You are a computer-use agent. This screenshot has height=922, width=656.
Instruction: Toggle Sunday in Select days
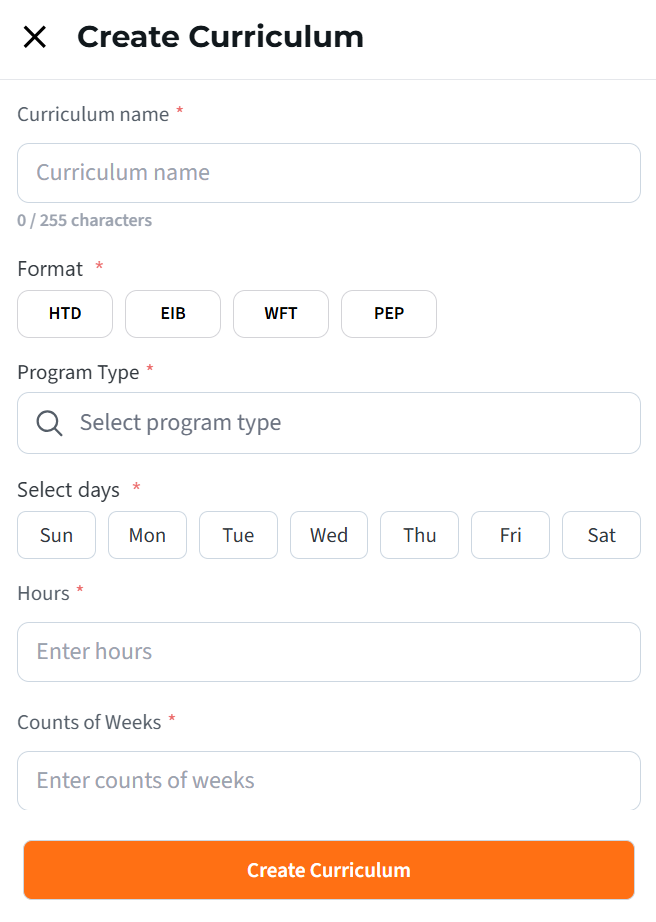pos(56,535)
